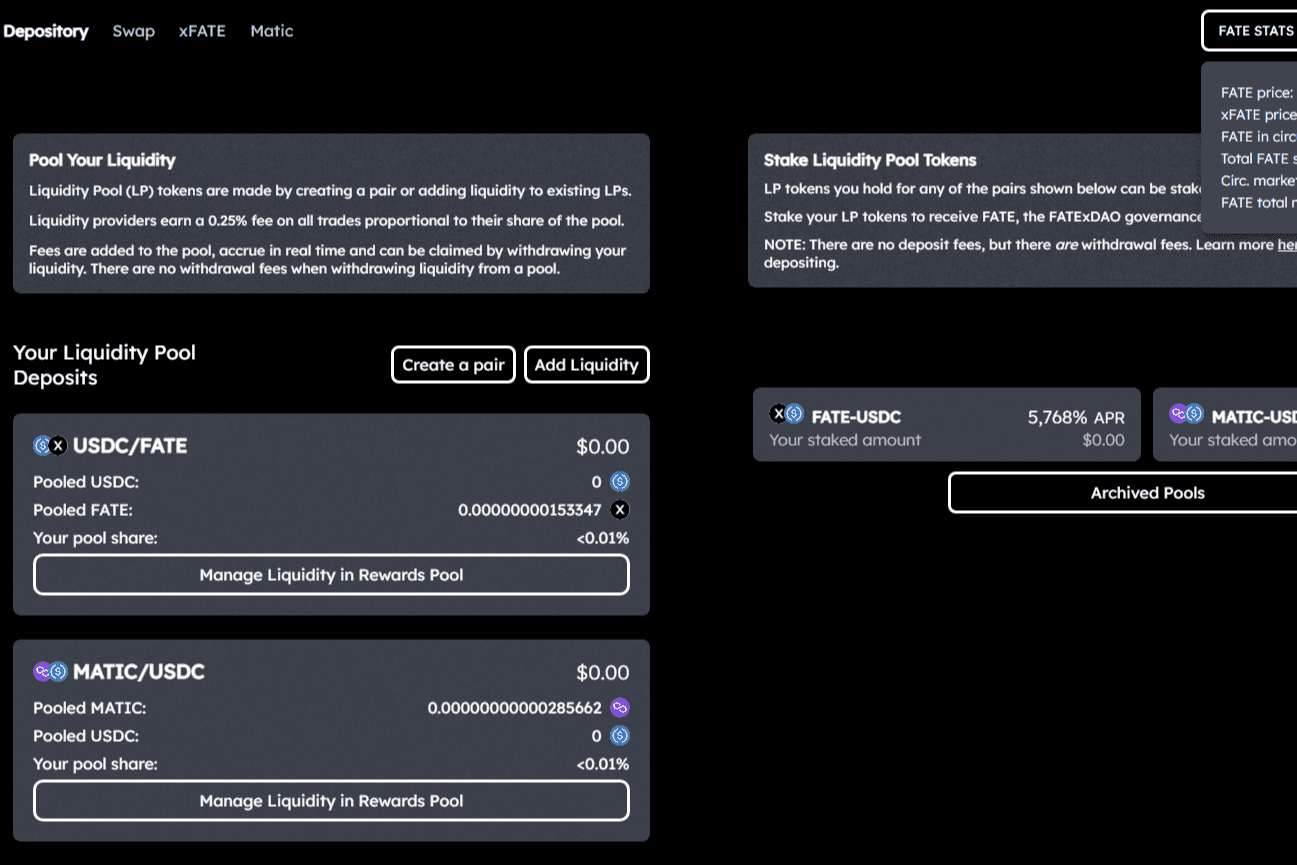
Task: Open the Swap page from the navigation
Action: (133, 31)
